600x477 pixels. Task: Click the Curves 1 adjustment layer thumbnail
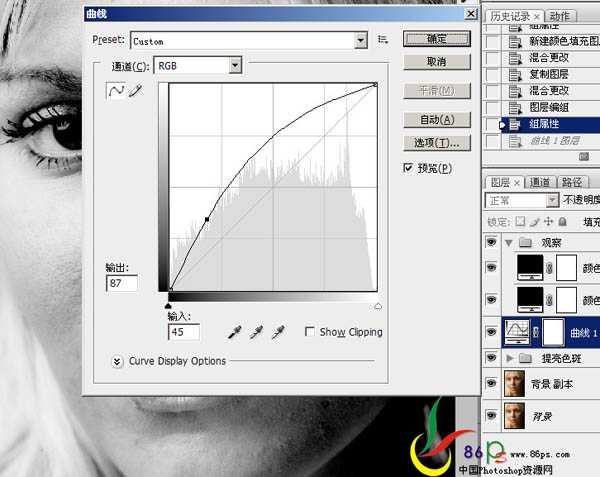point(517,332)
